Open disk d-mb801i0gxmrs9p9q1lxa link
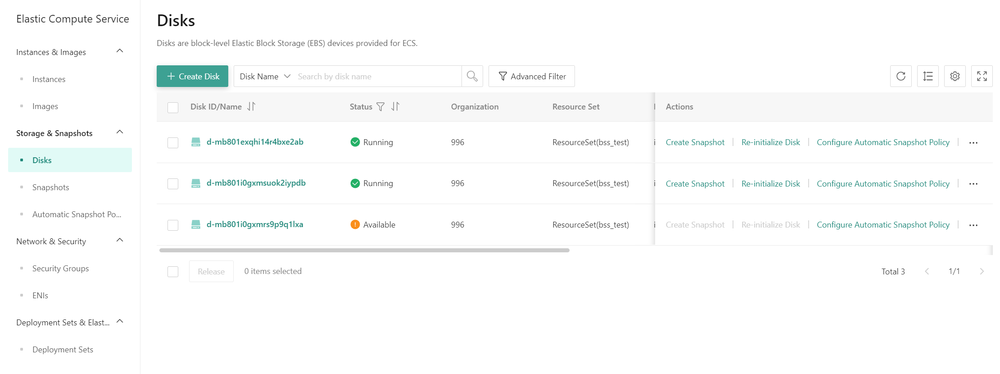 tap(255, 225)
